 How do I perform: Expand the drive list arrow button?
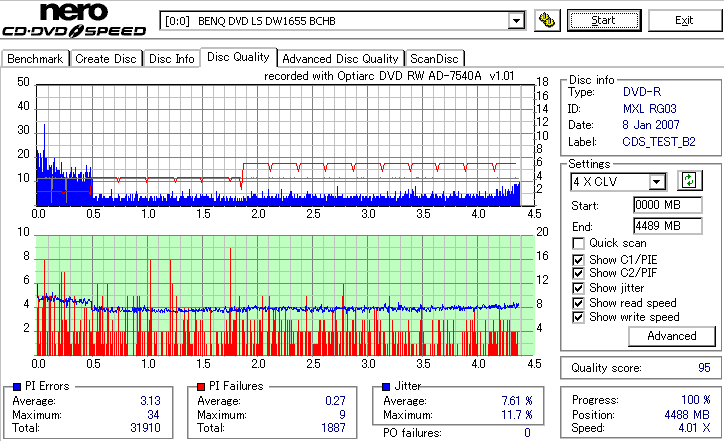516,21
